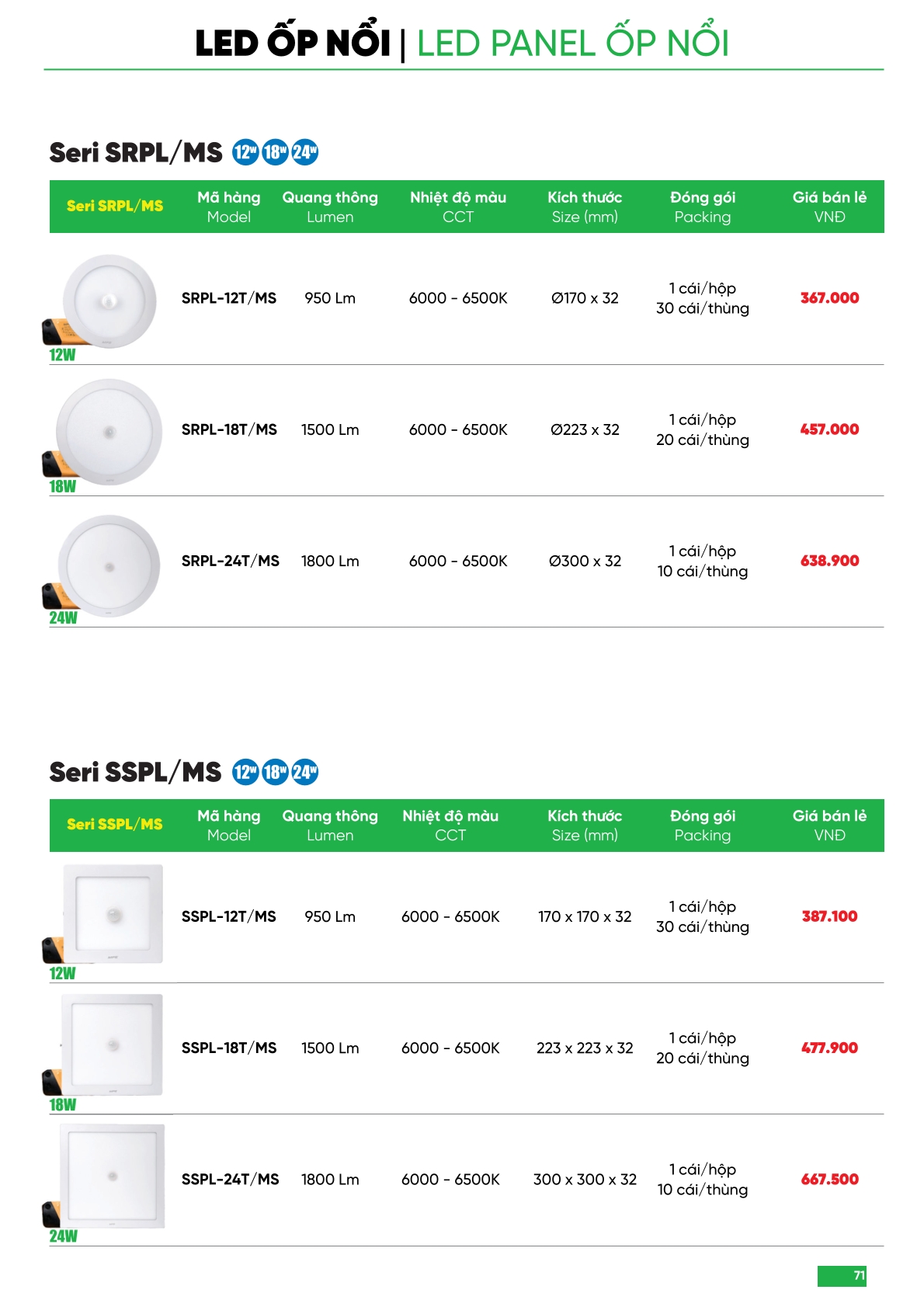This screenshot has width=924, height=1307.
Task: Click the 24W badge beside Seri SRPL/MS
Action: point(304,152)
